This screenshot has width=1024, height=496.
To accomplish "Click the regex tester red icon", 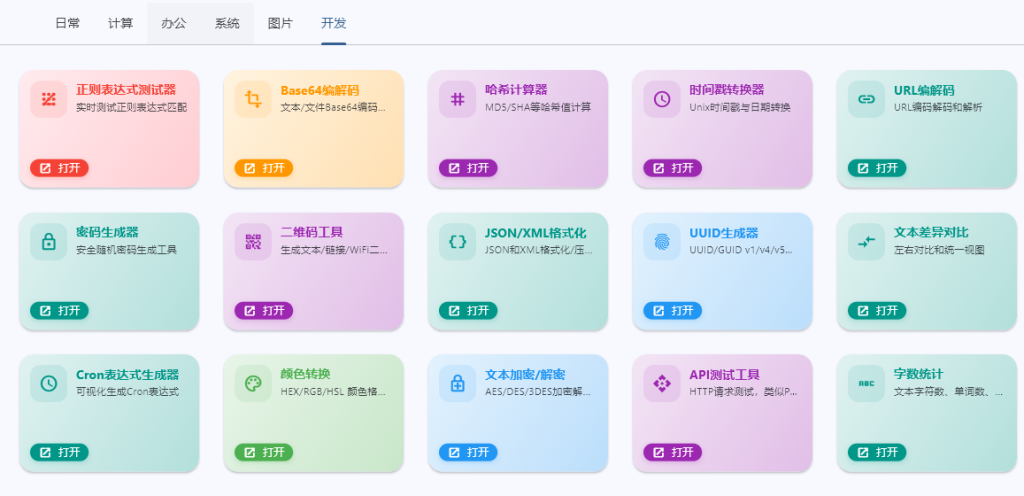I will click(x=48, y=99).
